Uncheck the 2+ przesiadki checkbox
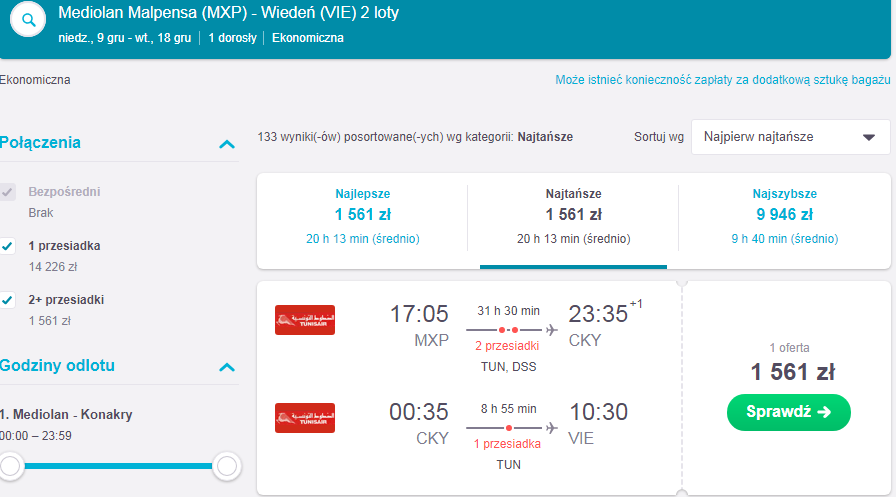Viewport: 896px width, 497px height. tap(8, 300)
